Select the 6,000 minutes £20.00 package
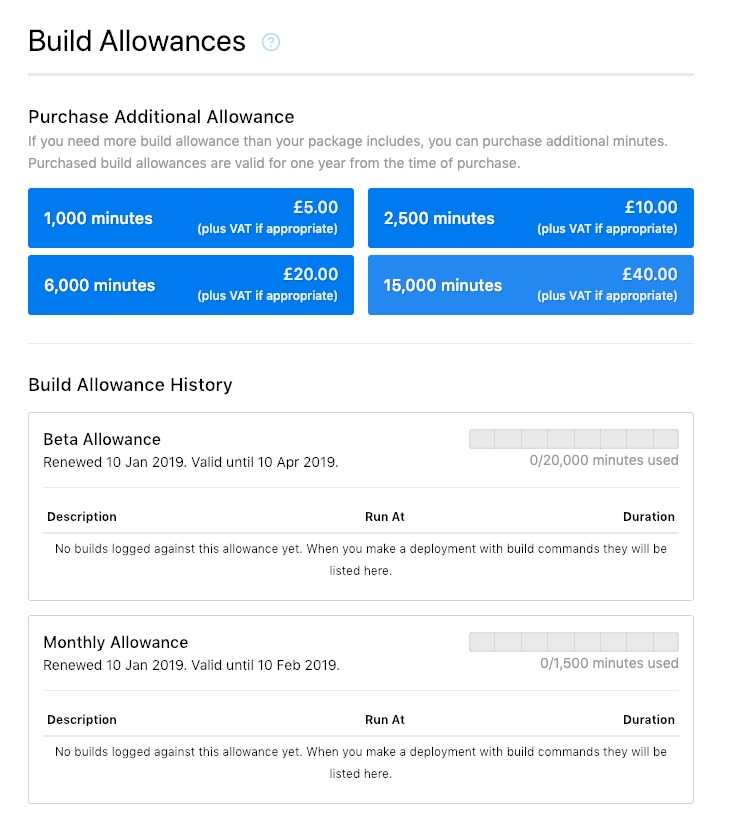 pos(191,285)
